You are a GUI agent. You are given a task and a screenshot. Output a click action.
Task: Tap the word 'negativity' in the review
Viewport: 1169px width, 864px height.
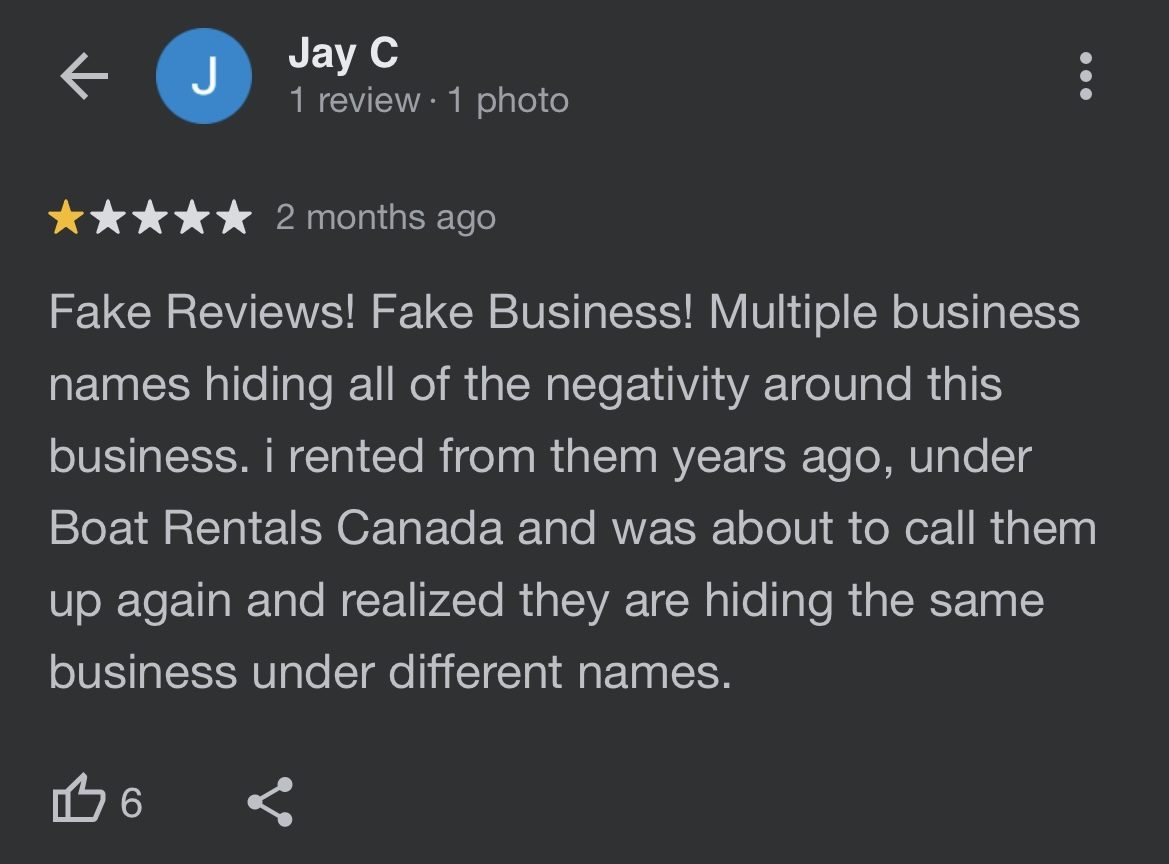(646, 385)
